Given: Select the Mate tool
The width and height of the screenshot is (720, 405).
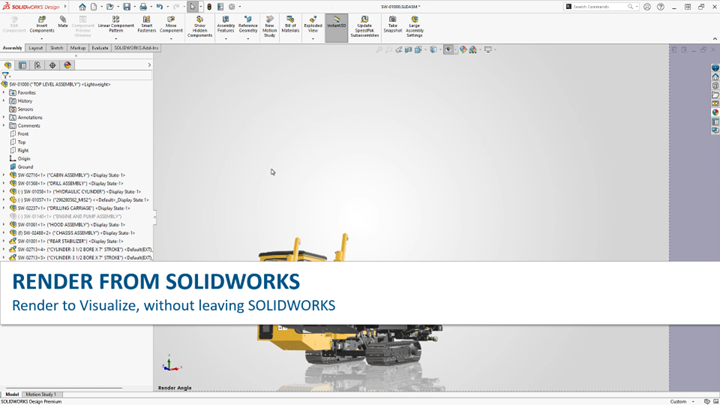Looking at the screenshot, I should click(63, 23).
